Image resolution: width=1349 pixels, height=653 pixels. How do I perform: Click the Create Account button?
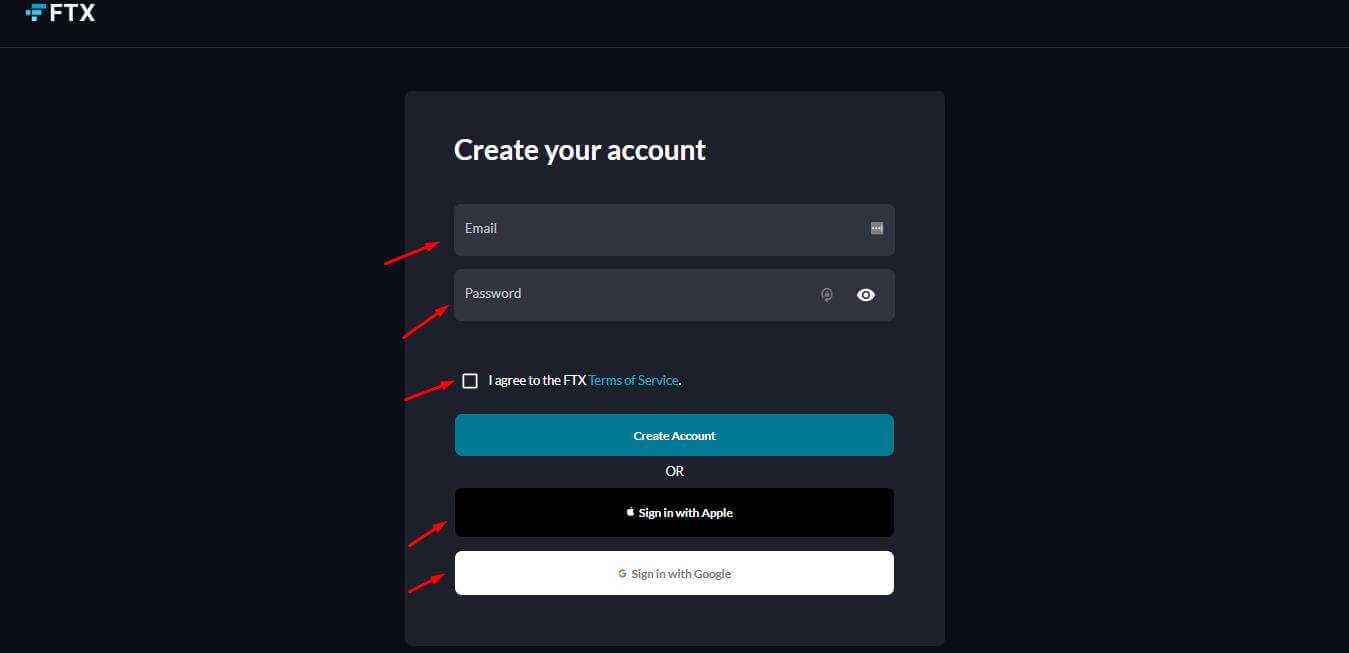tap(674, 435)
